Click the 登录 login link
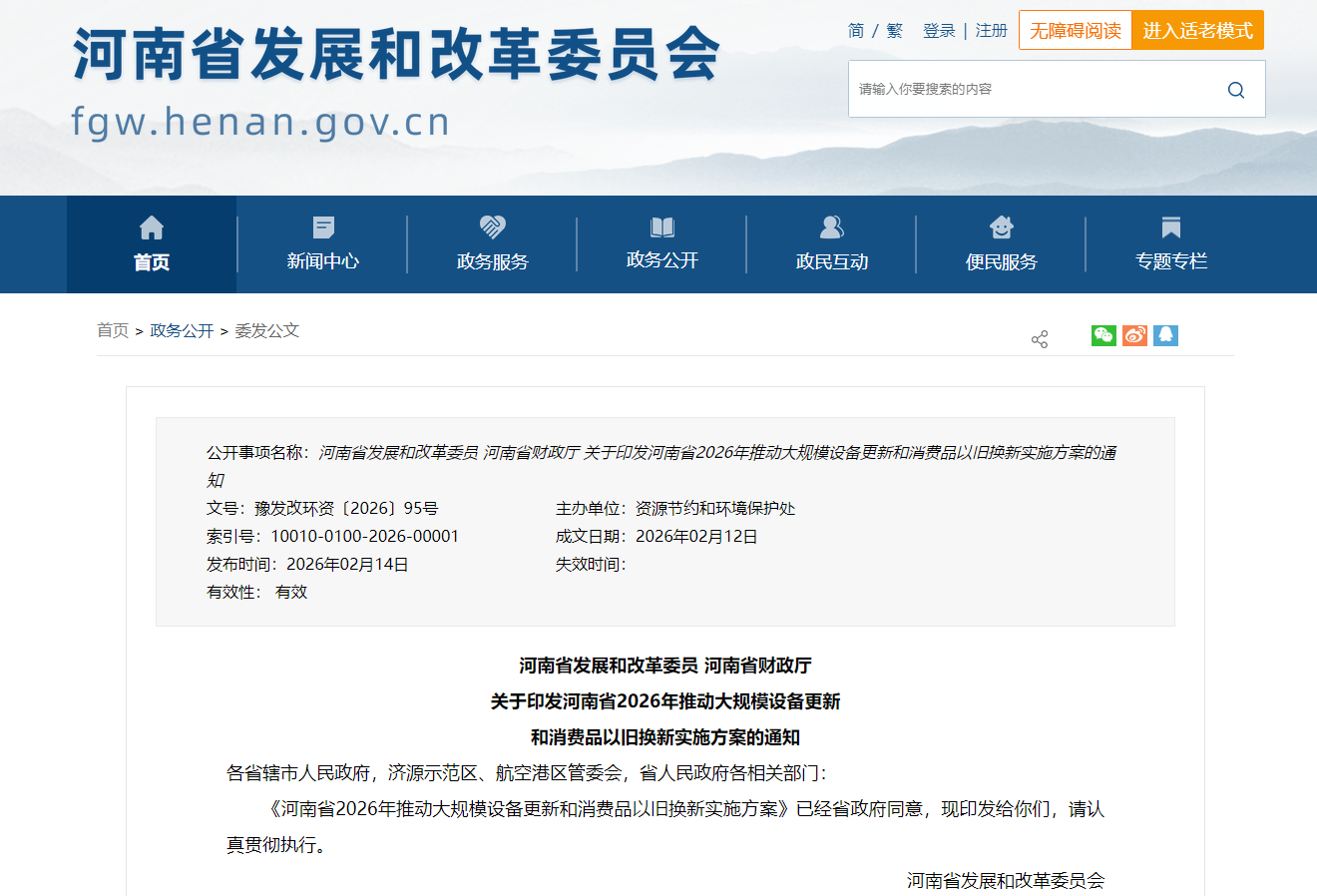 pos(939,31)
